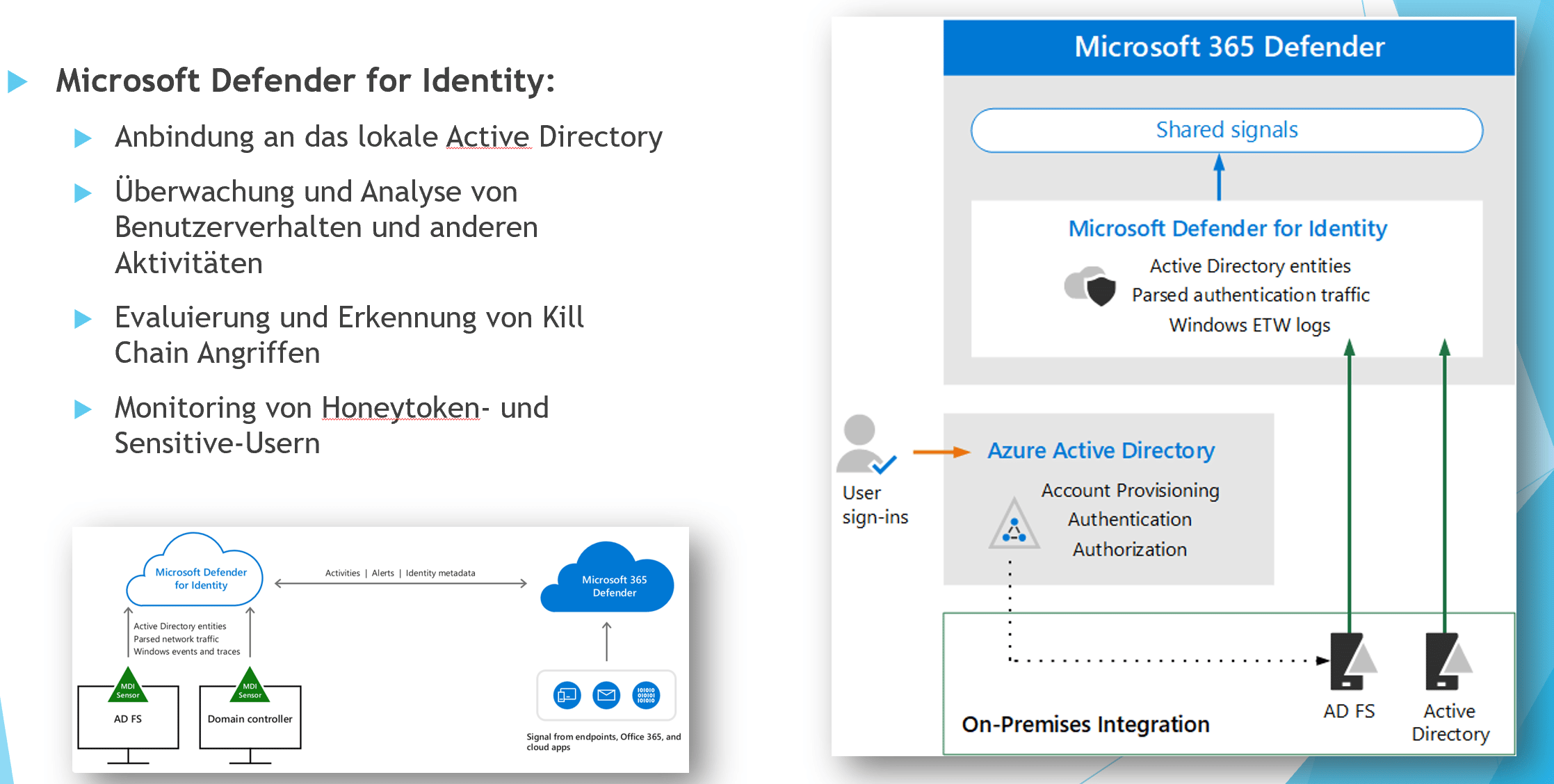Click 'Activities' label above the double arrow
Screen dimensions: 1554x784
pos(343,573)
